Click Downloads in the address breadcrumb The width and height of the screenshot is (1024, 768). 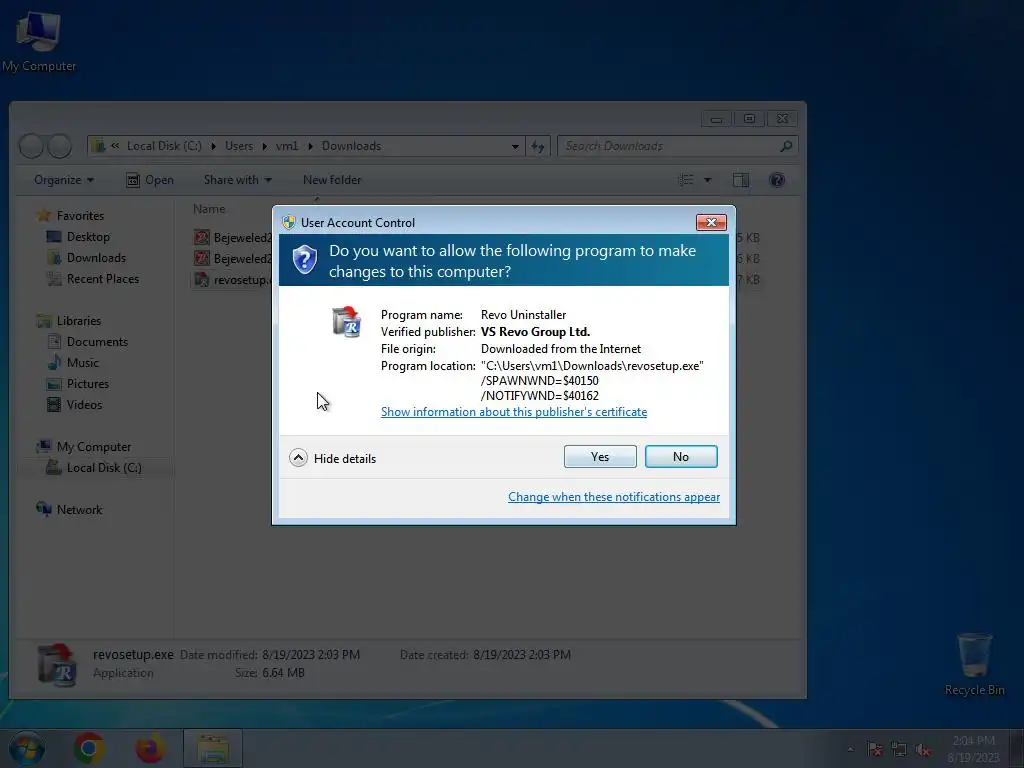coord(351,146)
